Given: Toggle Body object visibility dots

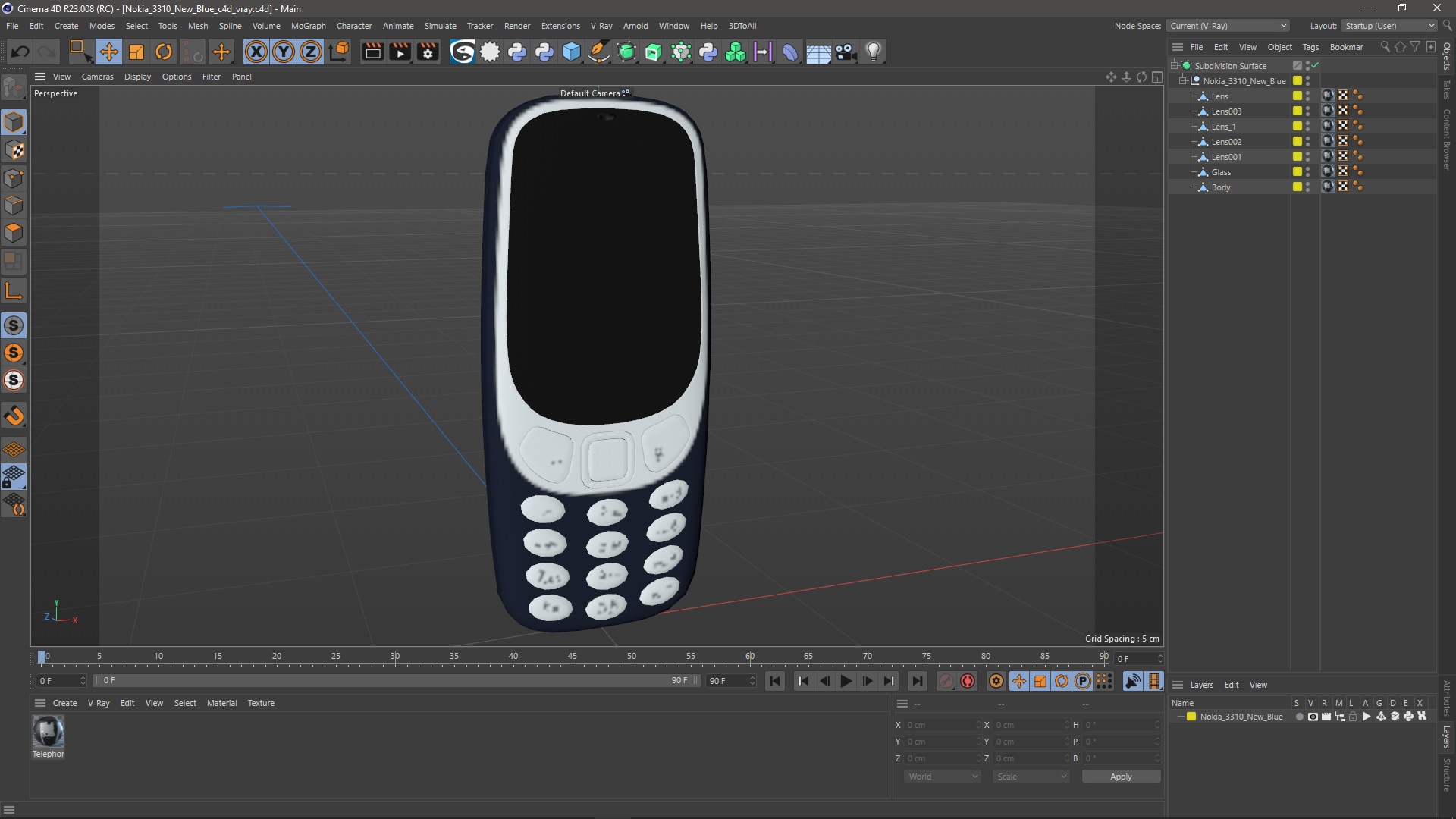Looking at the screenshot, I should click(1308, 187).
